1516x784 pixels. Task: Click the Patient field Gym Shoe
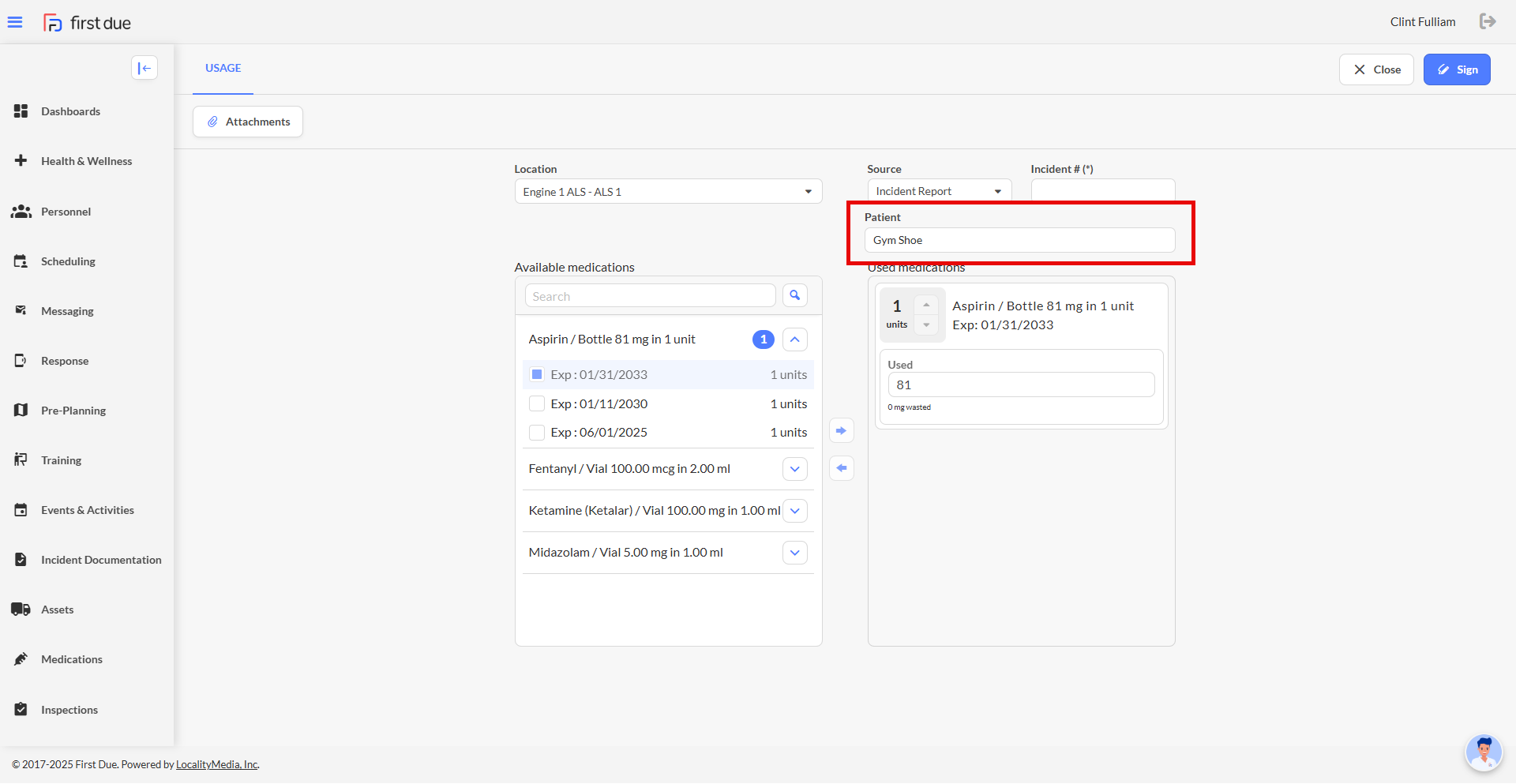pyautogui.click(x=1020, y=240)
